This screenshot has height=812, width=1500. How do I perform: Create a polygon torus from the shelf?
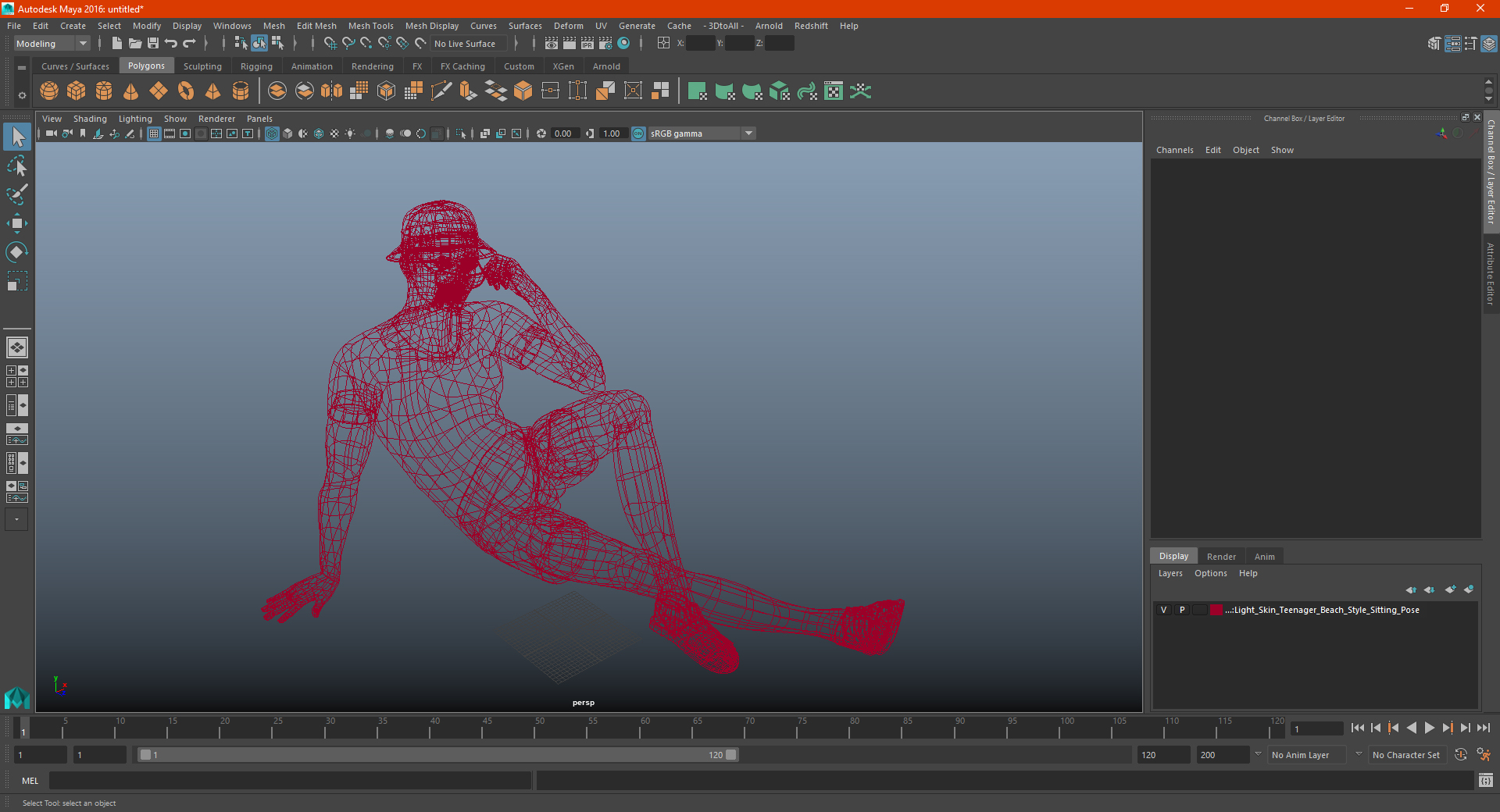(x=186, y=91)
